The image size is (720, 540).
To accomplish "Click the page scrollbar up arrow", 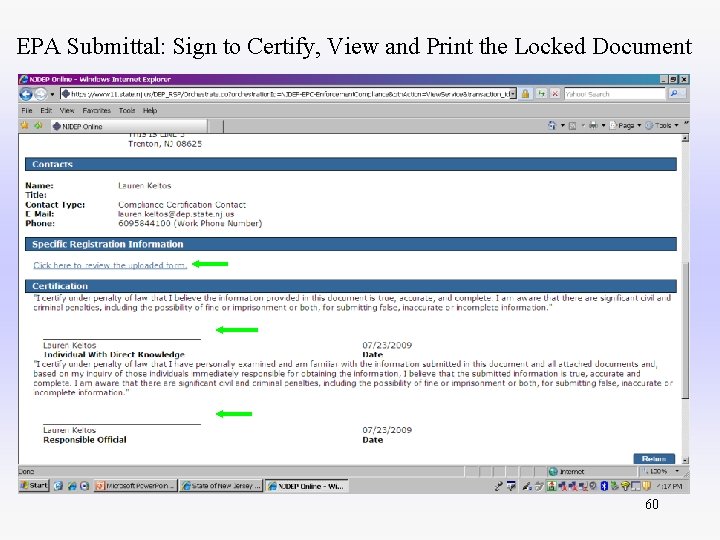I will (x=685, y=138).
